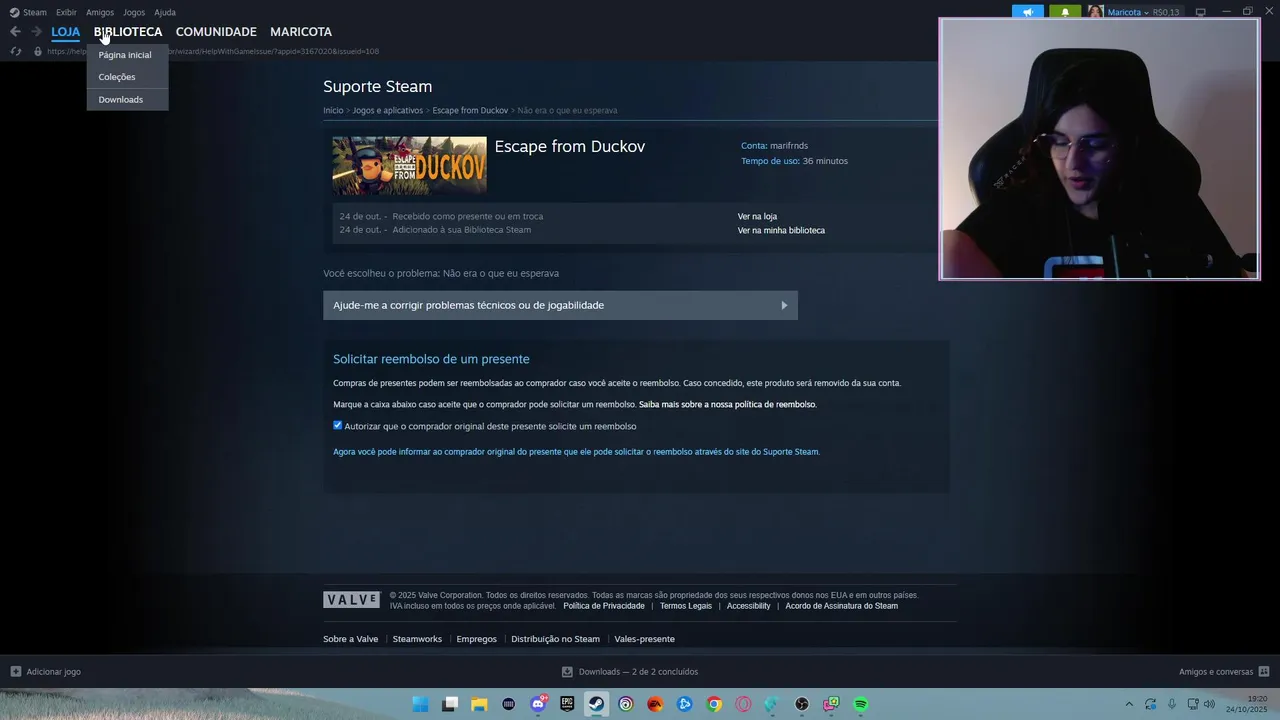Uncheck the authorize gift refund checkbox
The width and height of the screenshot is (1280, 720).
tap(338, 425)
